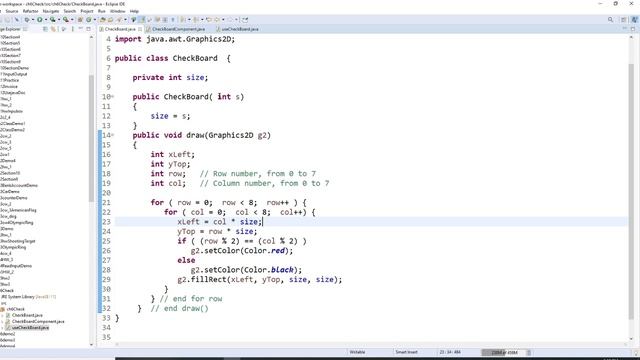Click Collapse All in Package Explorer
Viewport: 640px width, 360px height.
[x=45, y=29]
